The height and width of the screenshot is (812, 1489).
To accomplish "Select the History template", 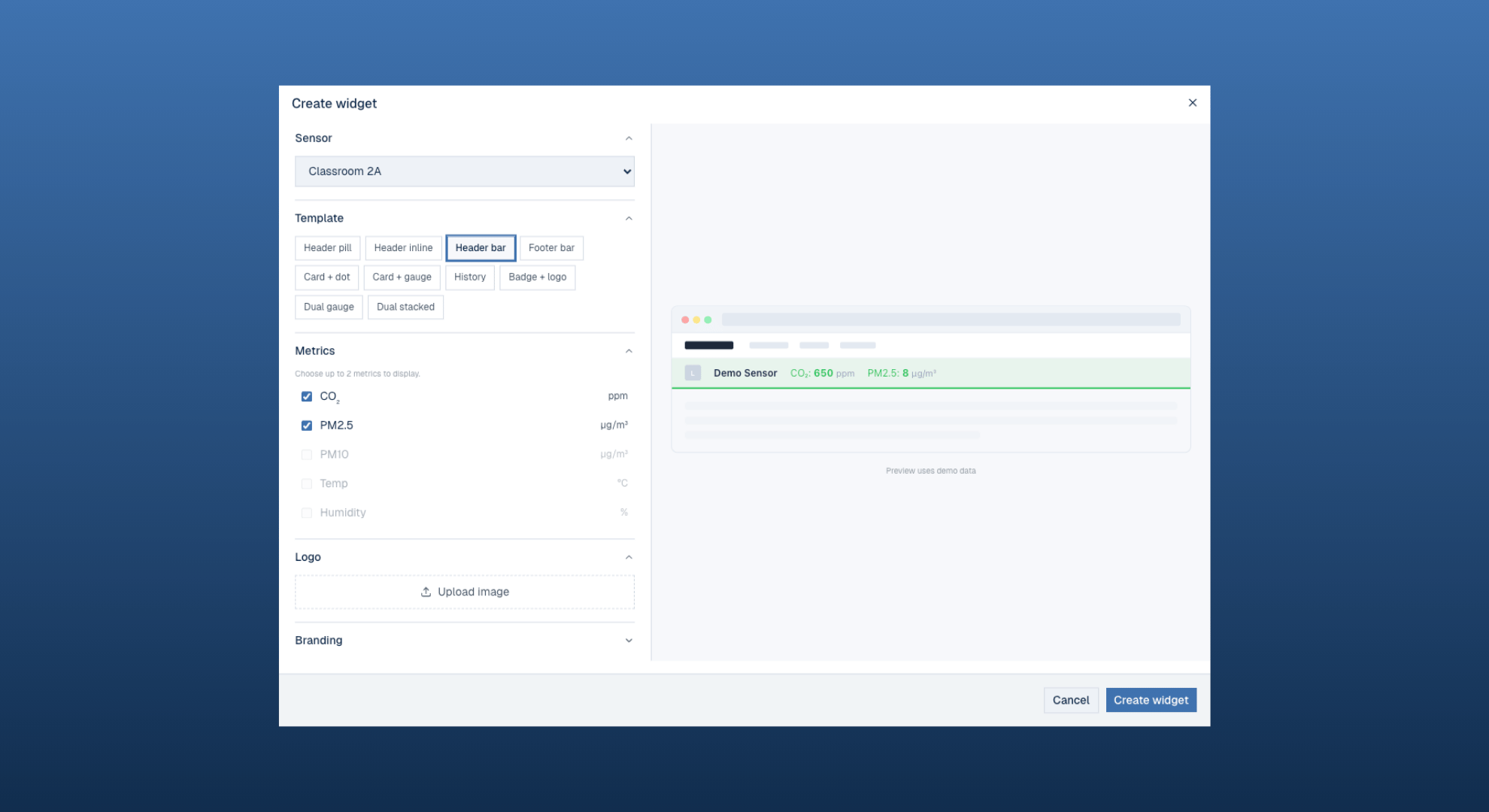I will coord(469,277).
